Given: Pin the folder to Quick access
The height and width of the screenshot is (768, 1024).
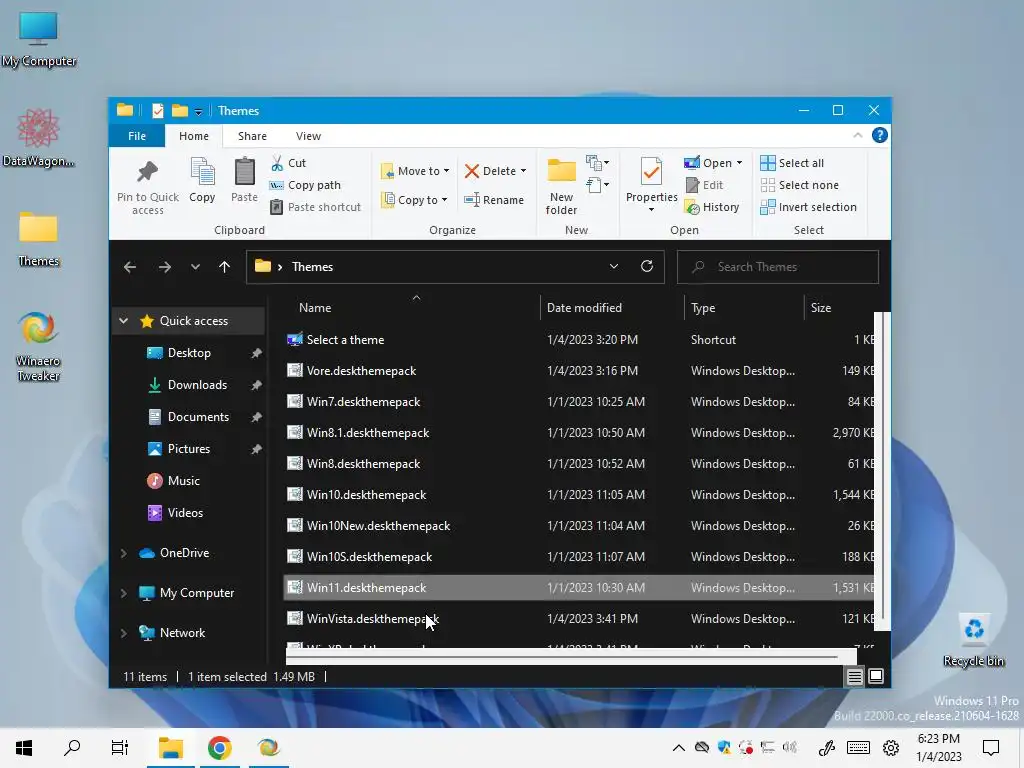Looking at the screenshot, I should [x=148, y=187].
